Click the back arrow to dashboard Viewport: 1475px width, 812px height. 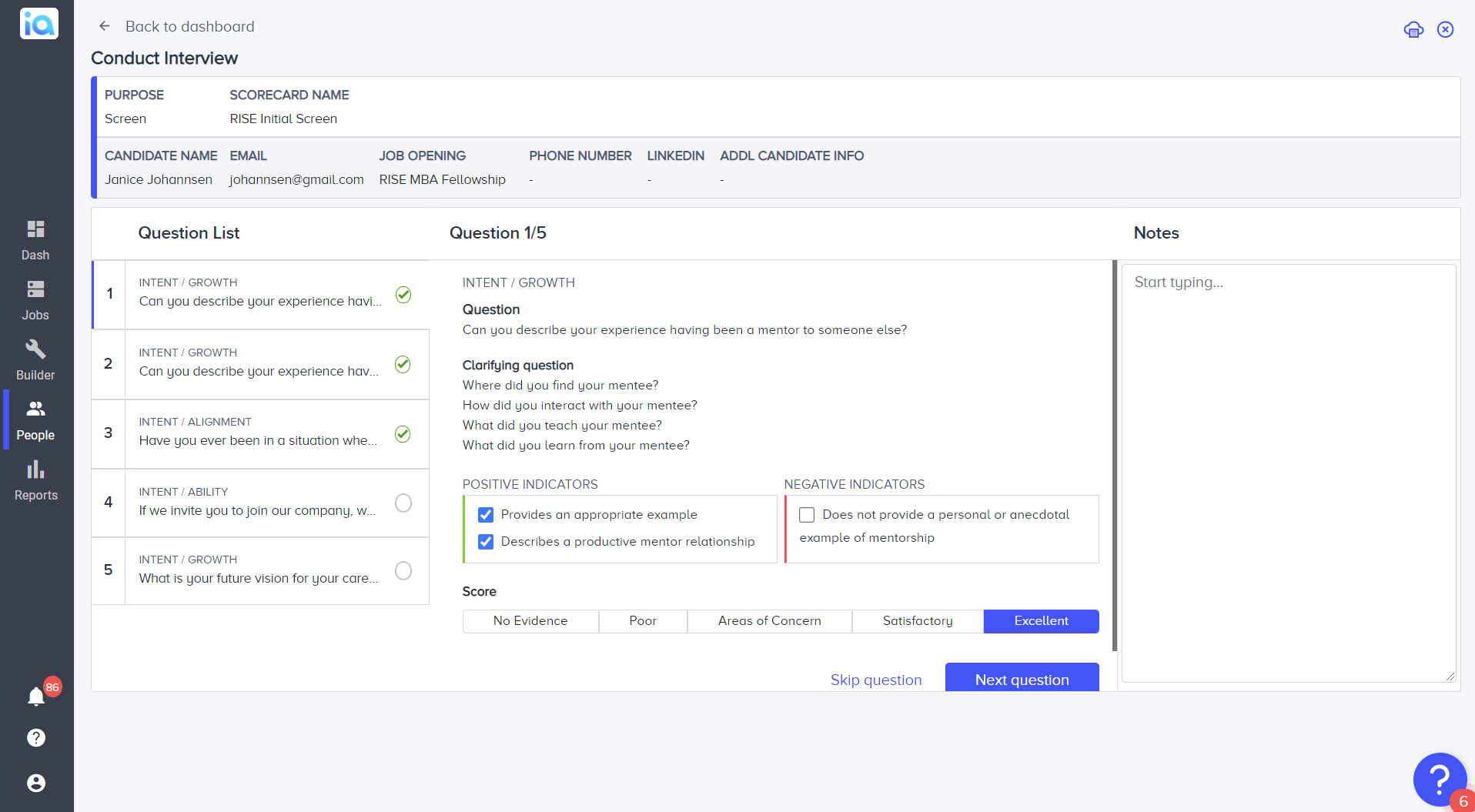point(105,26)
